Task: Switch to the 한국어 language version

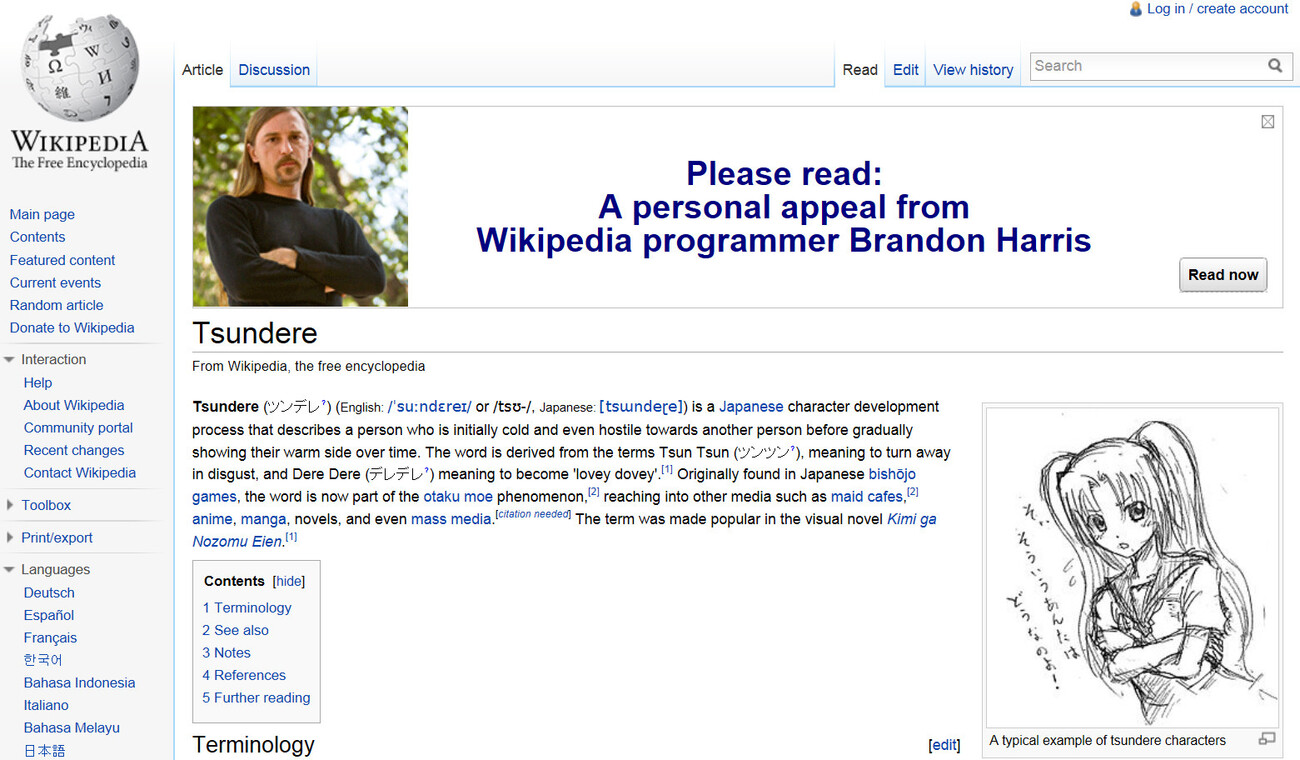Action: coord(43,660)
